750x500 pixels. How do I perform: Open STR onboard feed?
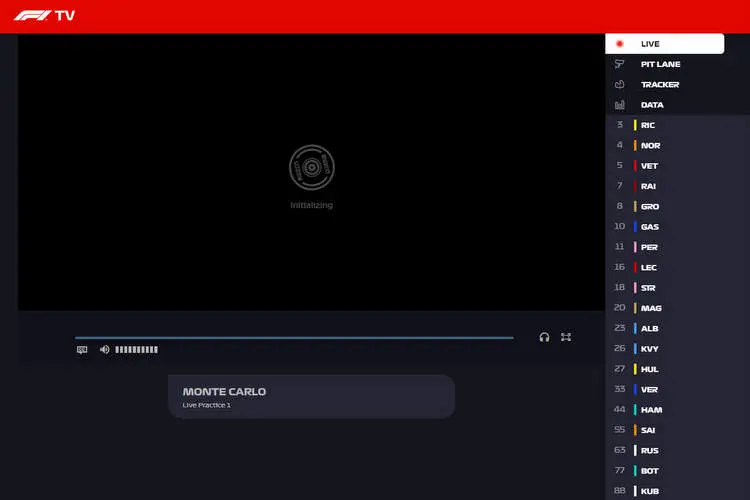pos(677,288)
